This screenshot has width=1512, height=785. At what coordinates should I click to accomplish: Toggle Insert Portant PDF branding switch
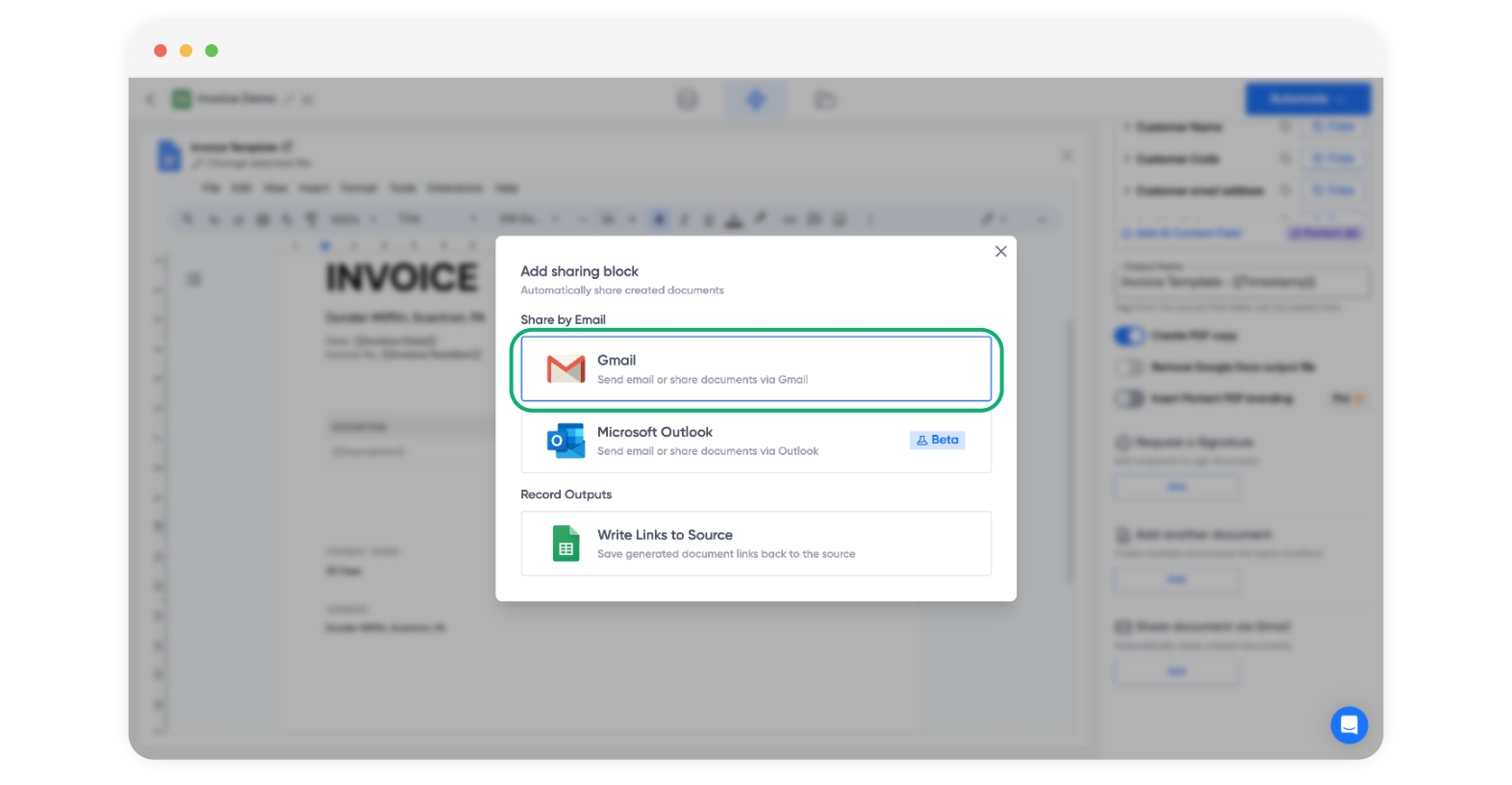tap(1129, 398)
